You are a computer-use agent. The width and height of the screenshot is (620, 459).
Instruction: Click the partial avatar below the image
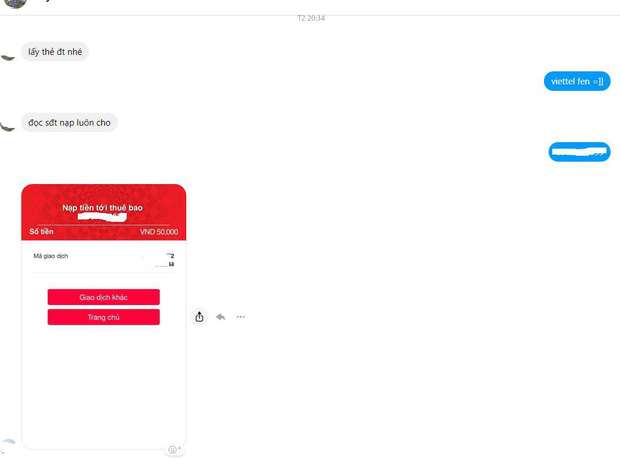[x=8, y=446]
